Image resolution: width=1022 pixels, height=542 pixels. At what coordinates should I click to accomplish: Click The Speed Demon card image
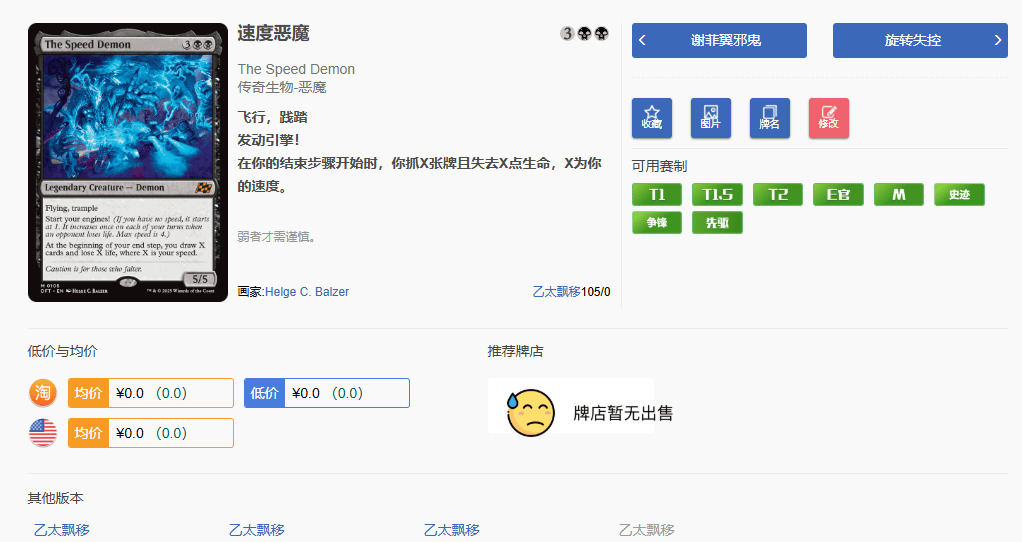point(128,163)
